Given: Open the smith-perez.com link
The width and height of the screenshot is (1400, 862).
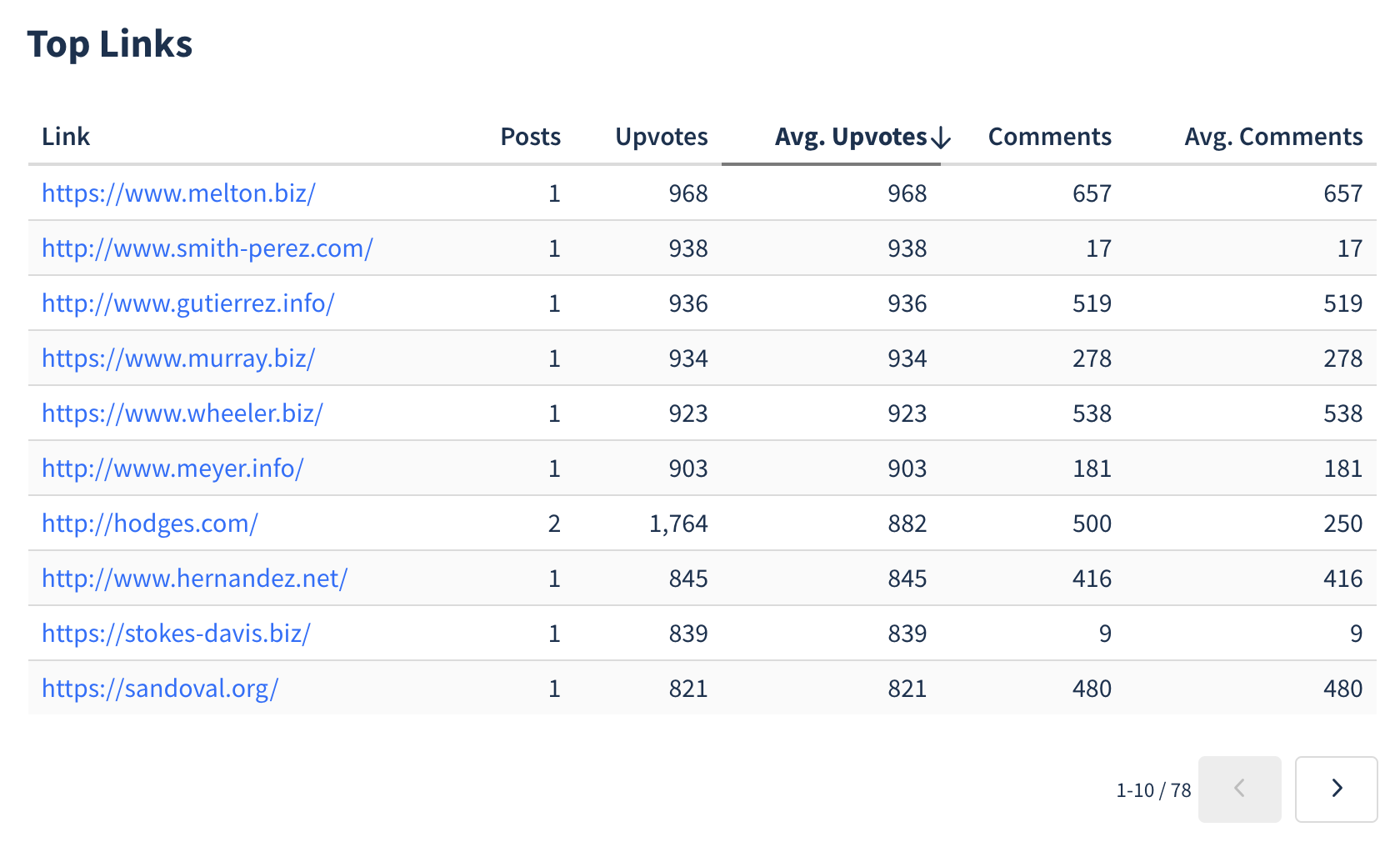Looking at the screenshot, I should (x=207, y=248).
